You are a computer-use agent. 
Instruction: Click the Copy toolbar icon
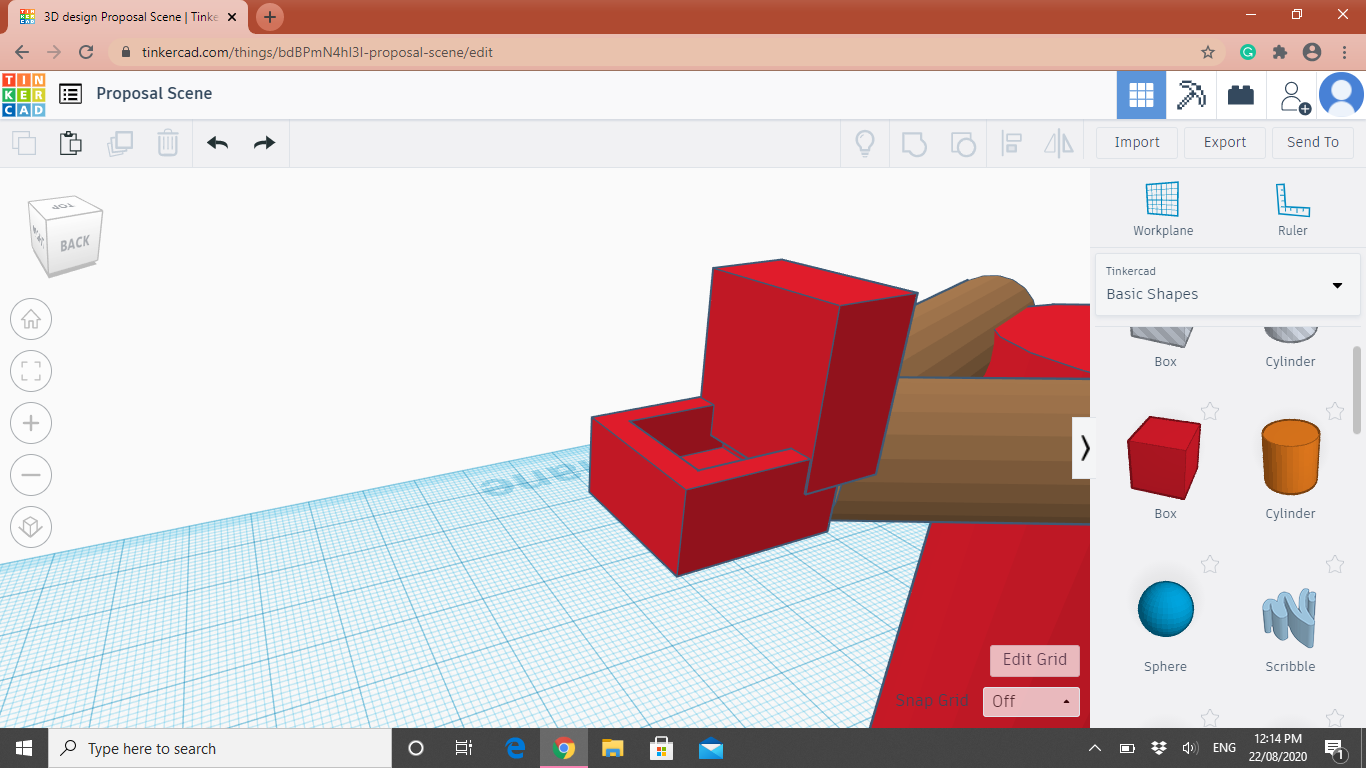coord(24,143)
